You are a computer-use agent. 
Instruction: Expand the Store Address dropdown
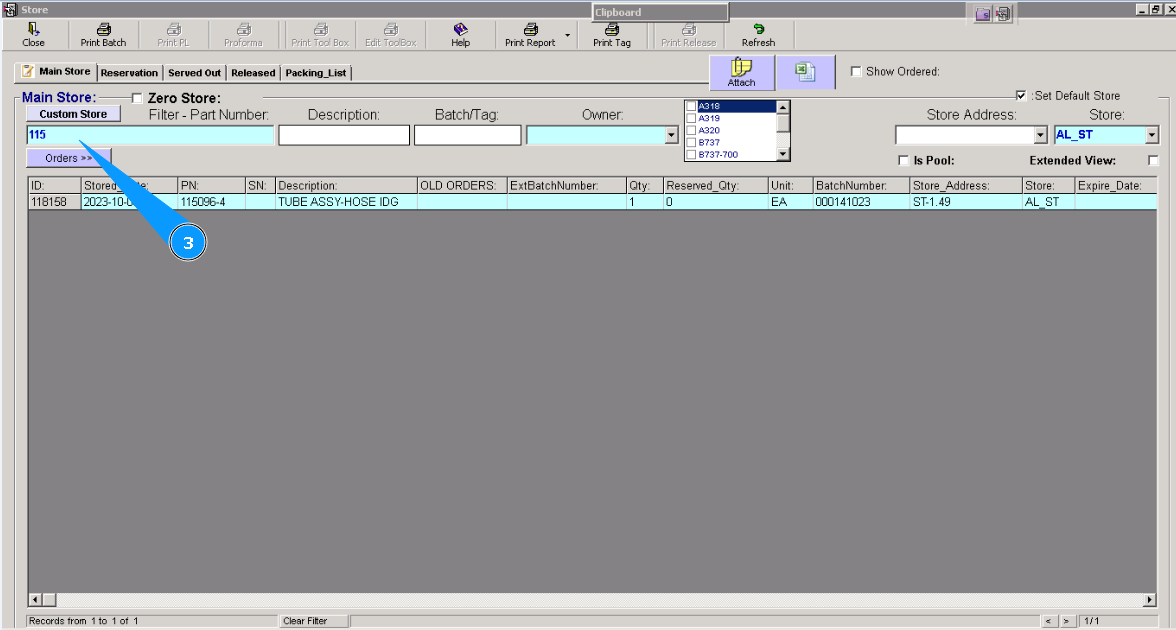1040,135
